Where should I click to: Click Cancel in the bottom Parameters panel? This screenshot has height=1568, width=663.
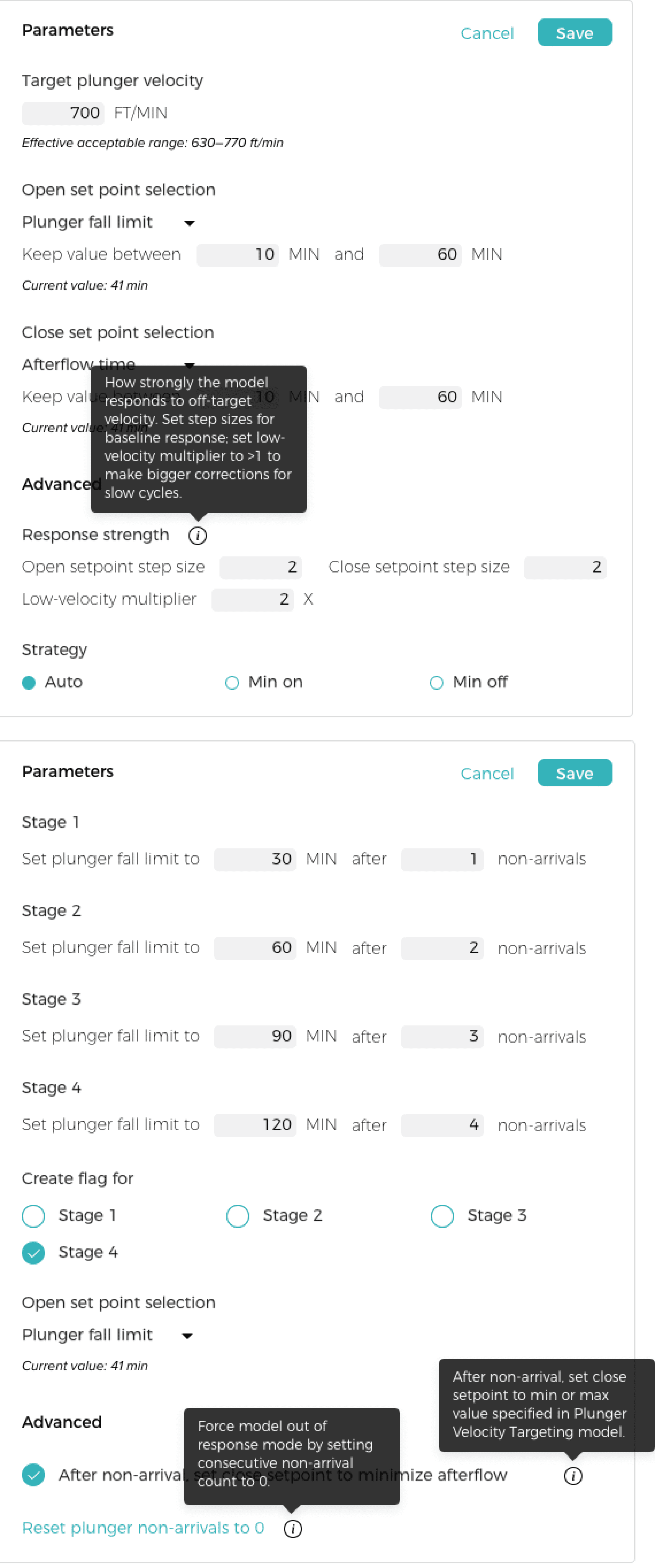point(487,774)
